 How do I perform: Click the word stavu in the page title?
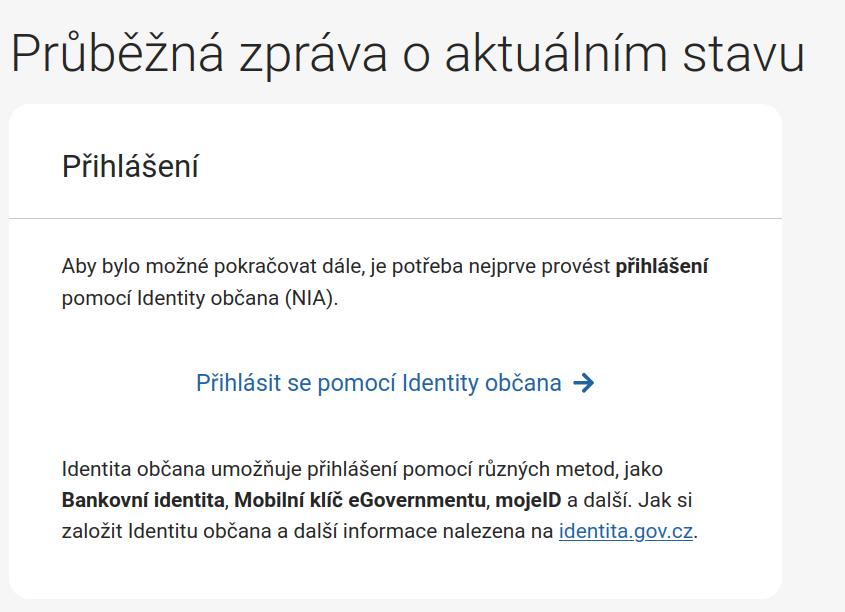(x=744, y=56)
